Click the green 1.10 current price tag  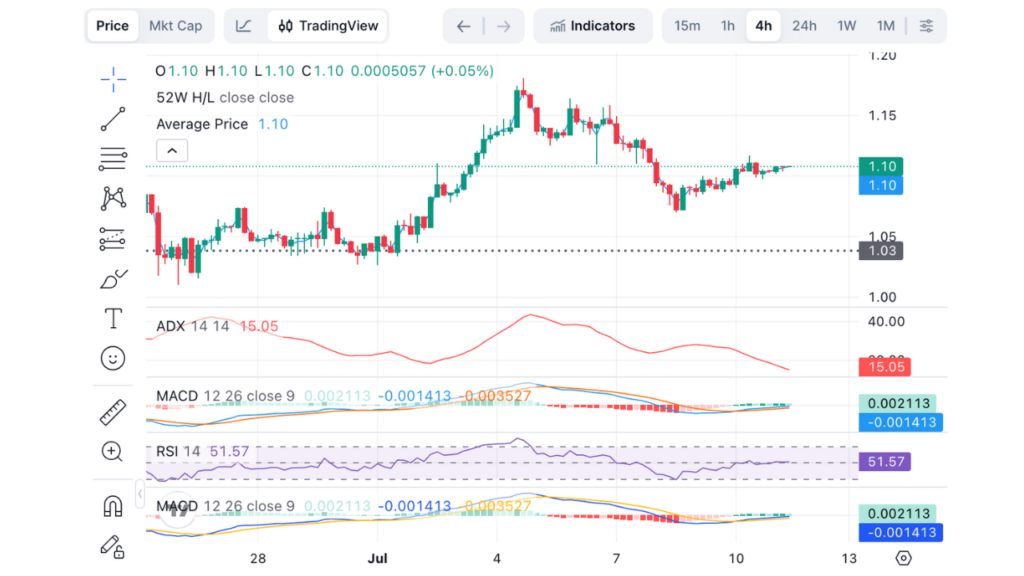click(881, 167)
